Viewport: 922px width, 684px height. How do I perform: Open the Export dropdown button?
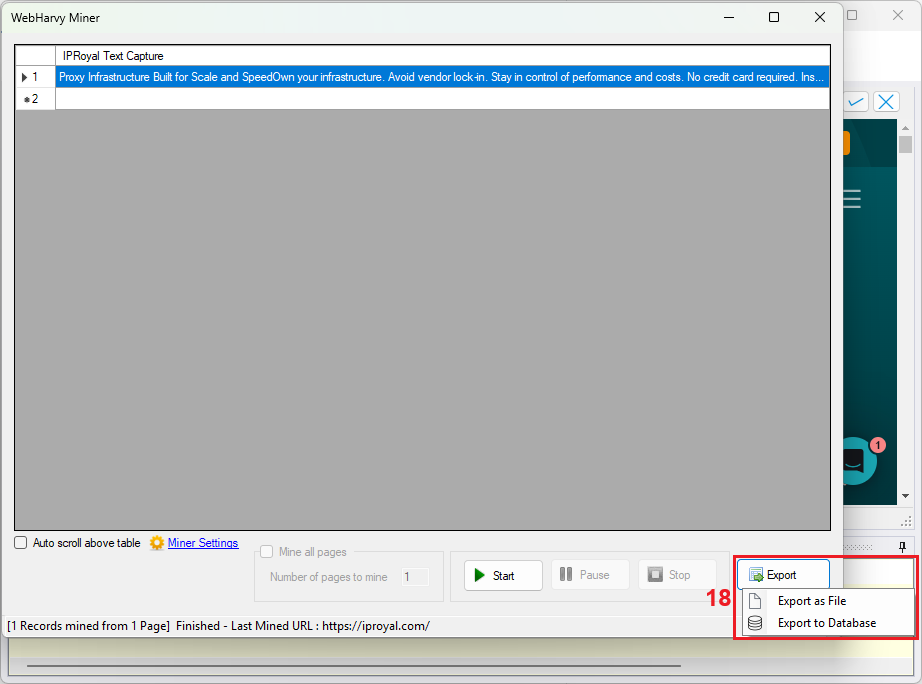coord(783,575)
